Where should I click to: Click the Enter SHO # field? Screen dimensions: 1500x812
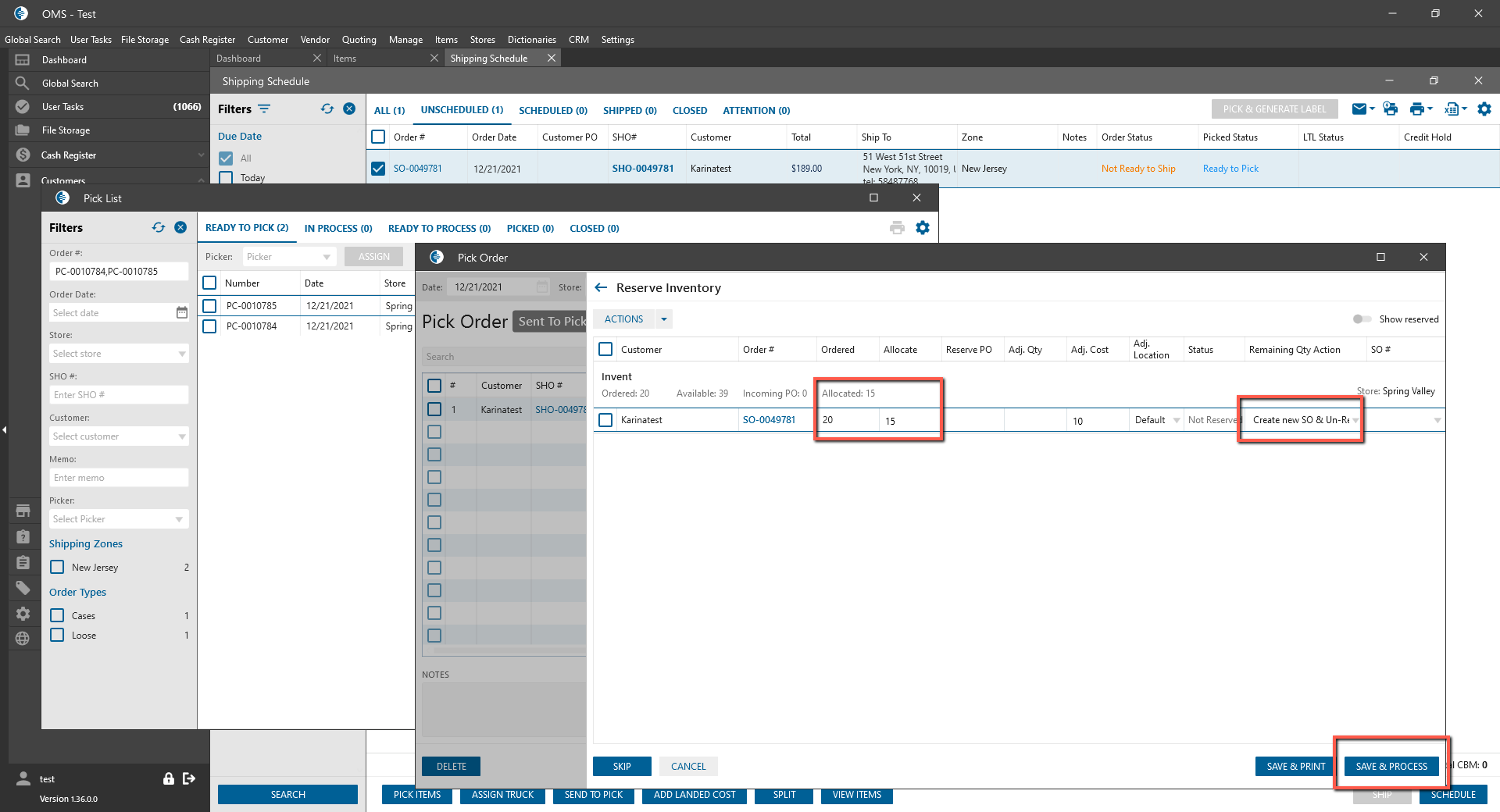pyautogui.click(x=119, y=395)
